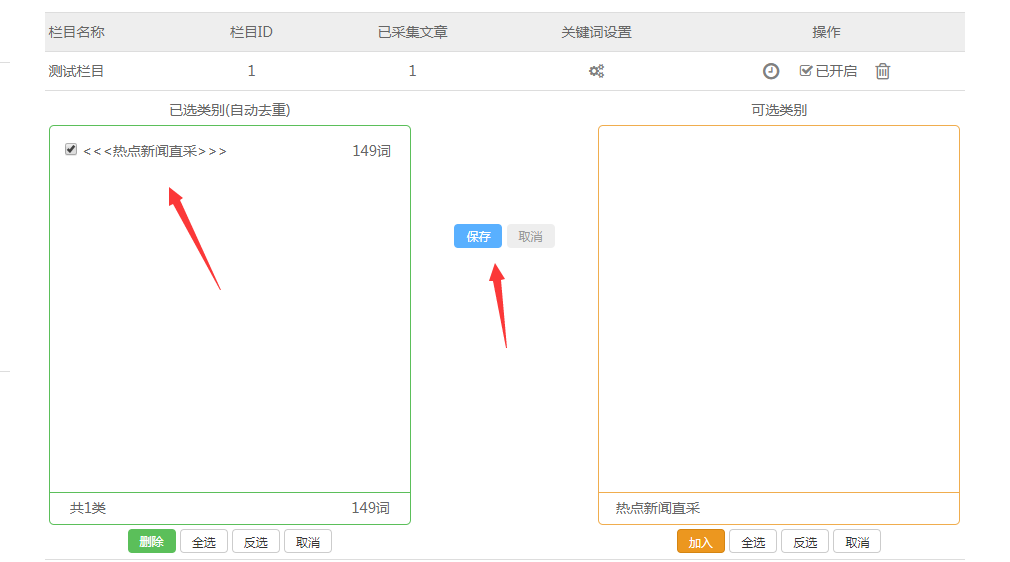Click 取消 under the 已选类别 panel
Screen dimensions: 1010x562
pos(308,542)
